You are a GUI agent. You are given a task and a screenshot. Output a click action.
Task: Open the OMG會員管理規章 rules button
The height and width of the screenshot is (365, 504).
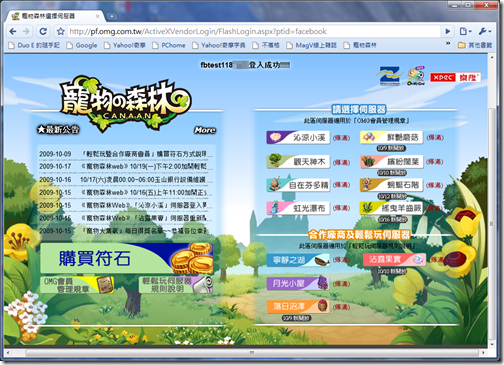(x=77, y=285)
